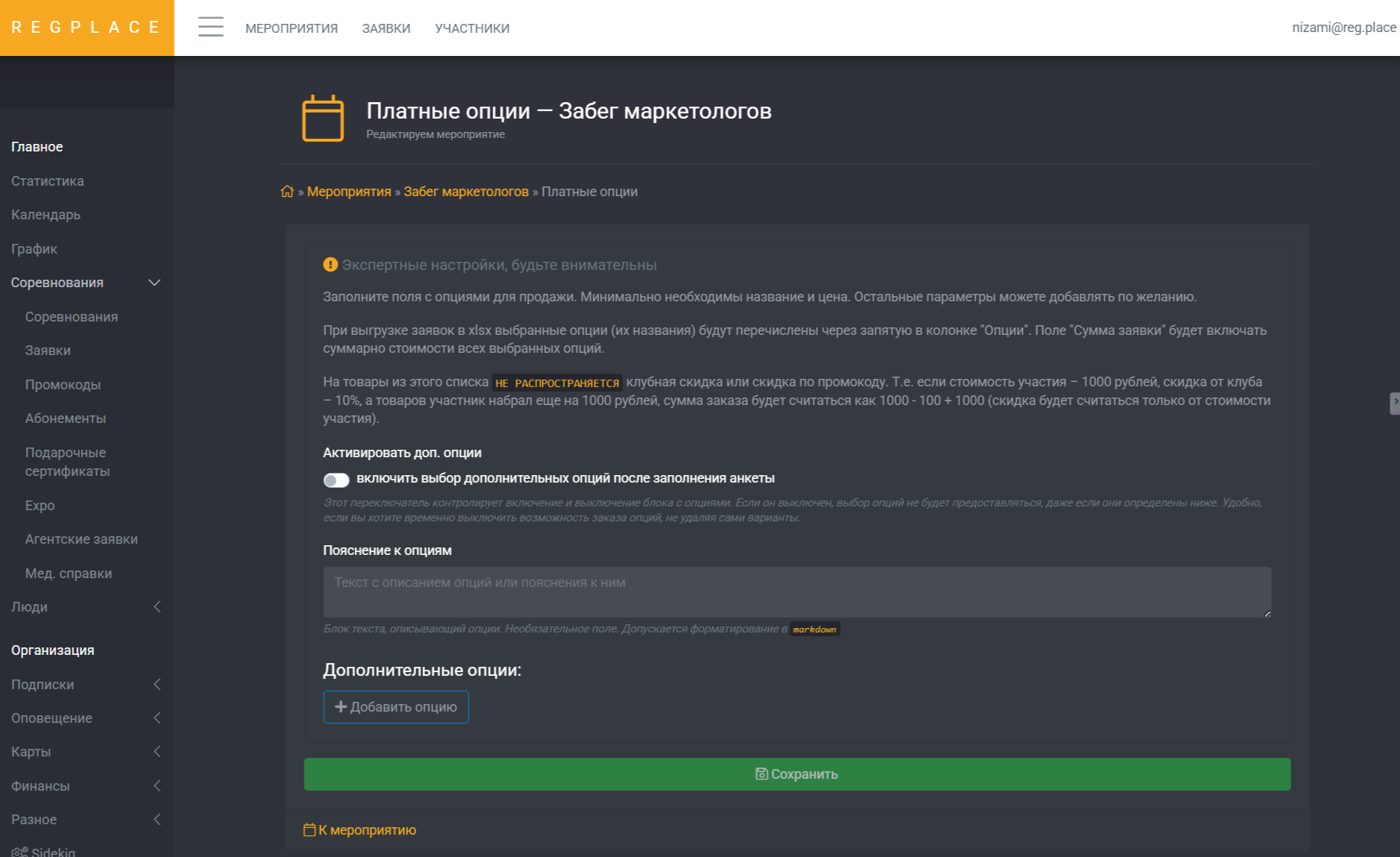Open Промокоды in the sidebar
Viewport: 1400px width, 857px height.
[x=63, y=385]
